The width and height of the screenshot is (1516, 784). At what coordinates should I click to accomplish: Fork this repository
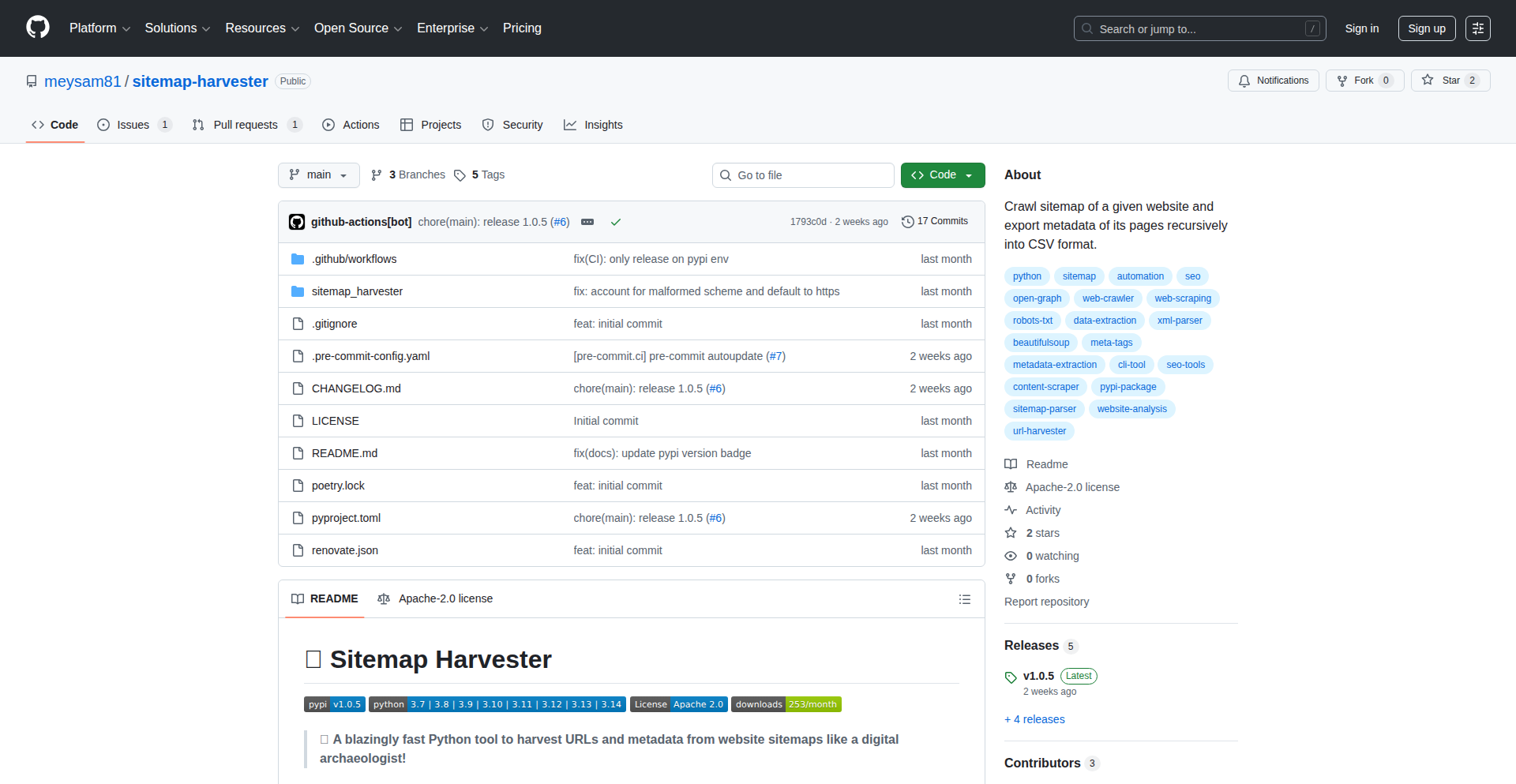[1356, 81]
